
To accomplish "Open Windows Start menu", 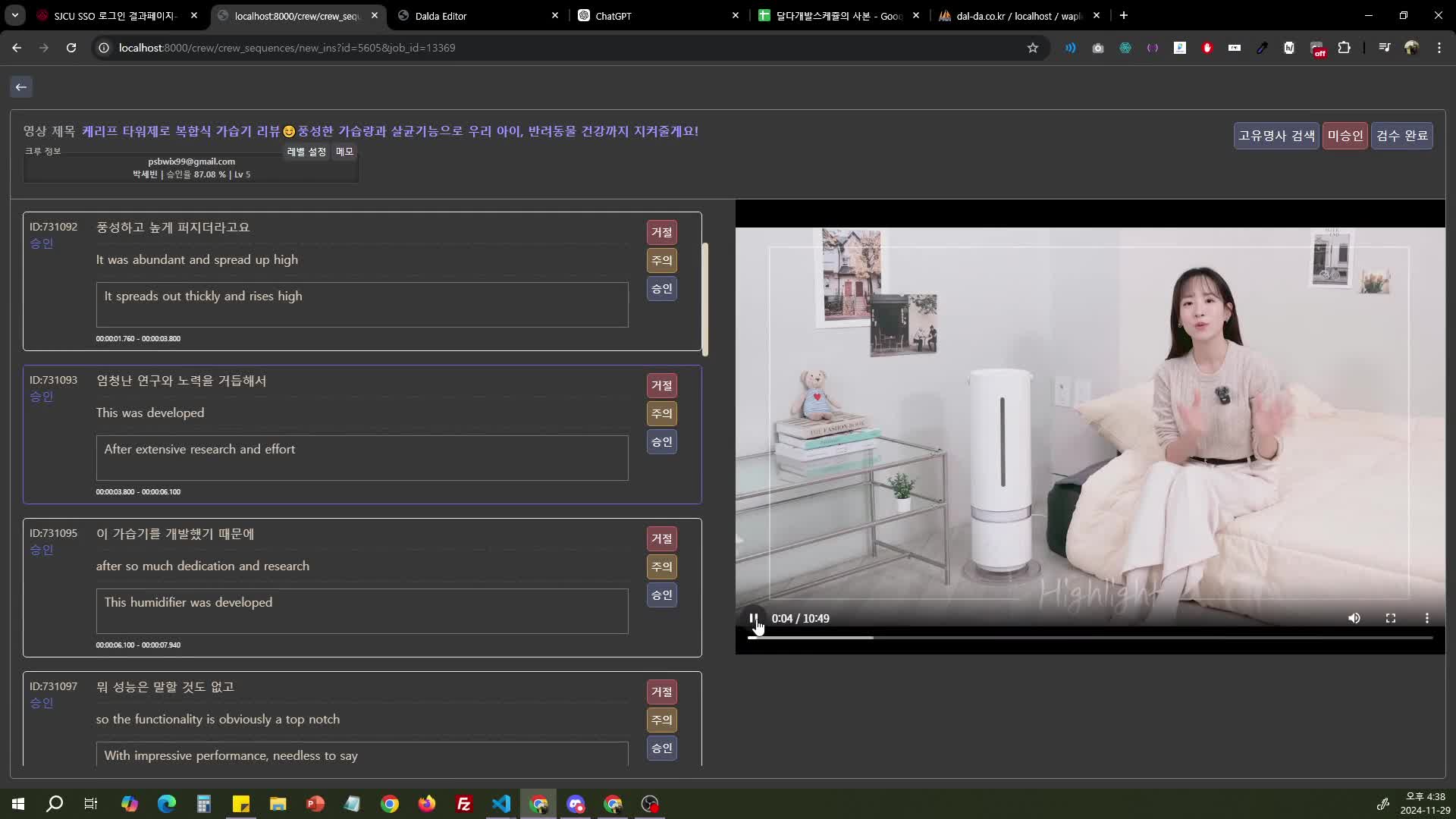I will tap(18, 804).
